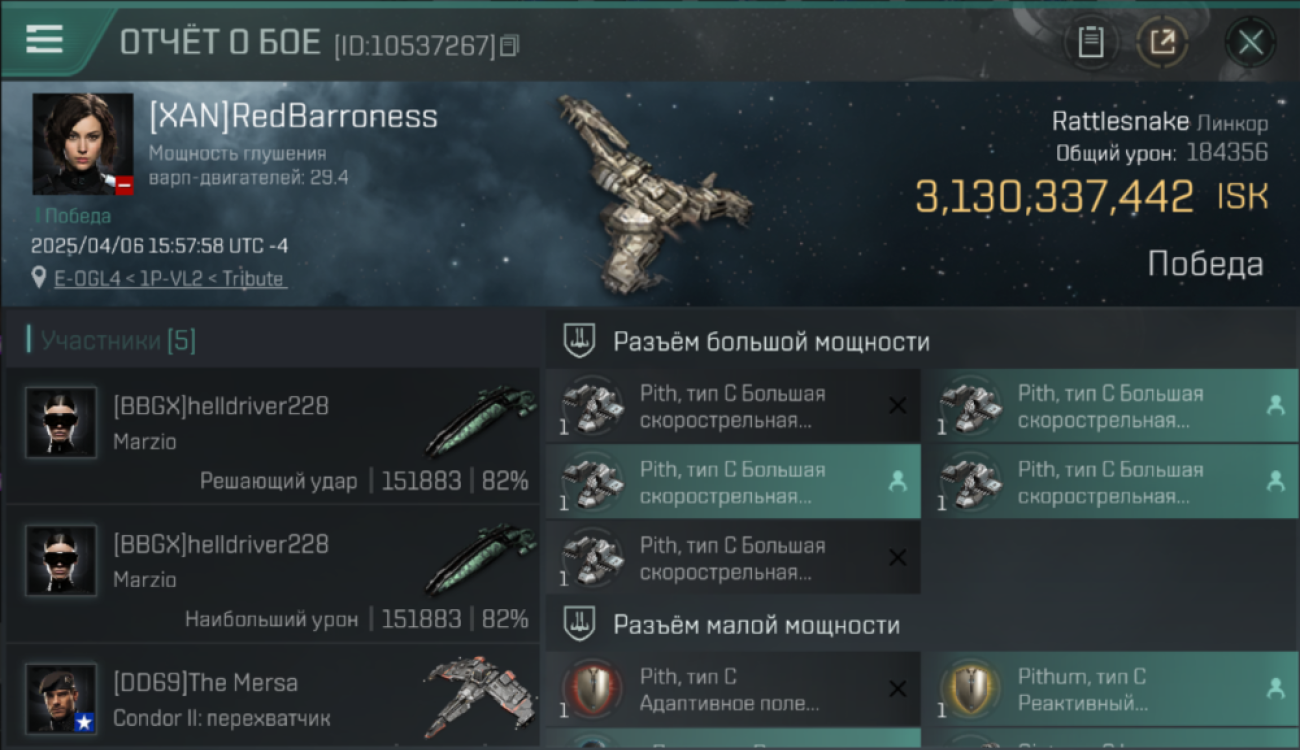
Task: Click the Разъём большой мощности header
Action: point(771,342)
